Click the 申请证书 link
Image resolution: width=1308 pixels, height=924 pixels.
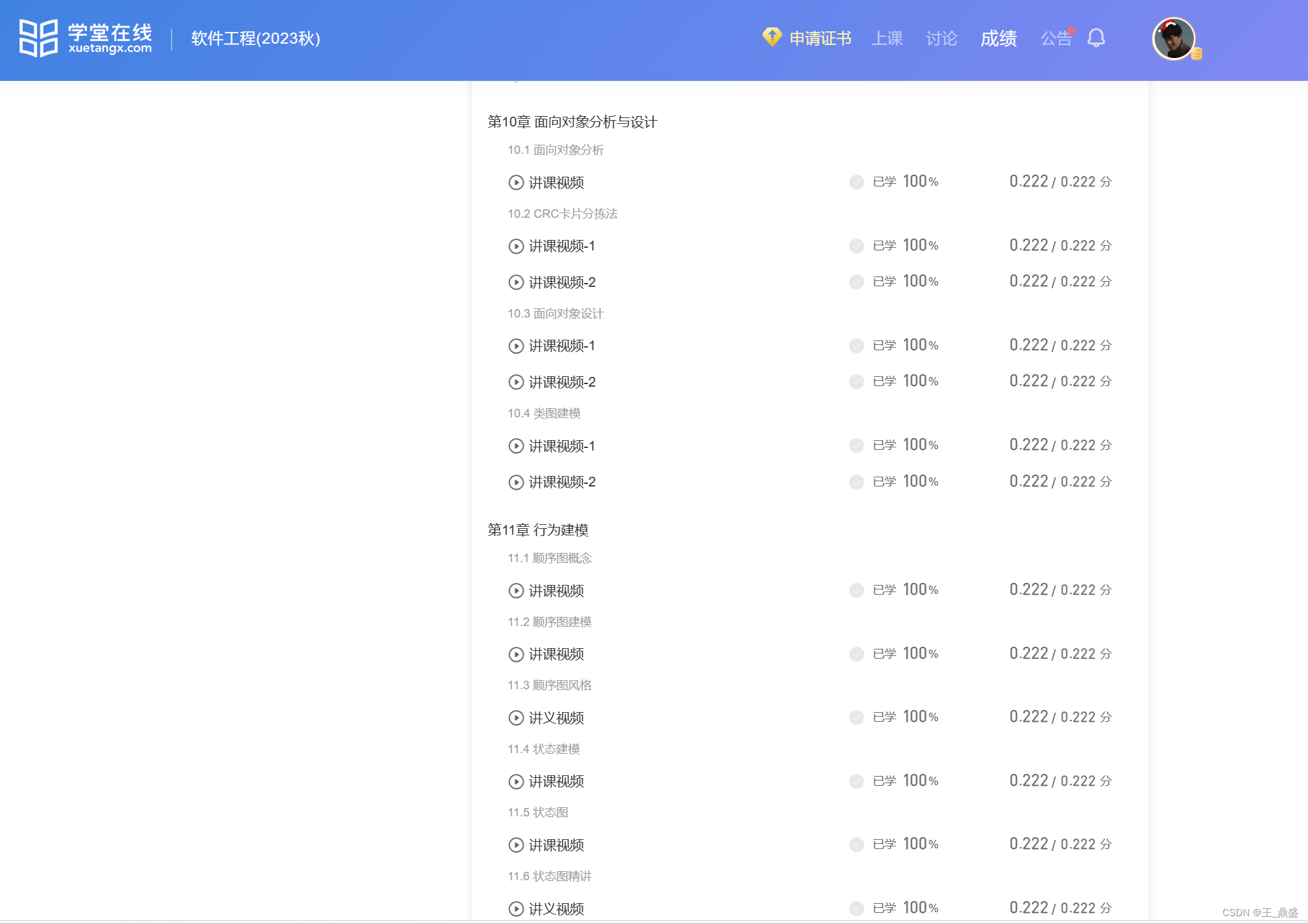point(820,38)
